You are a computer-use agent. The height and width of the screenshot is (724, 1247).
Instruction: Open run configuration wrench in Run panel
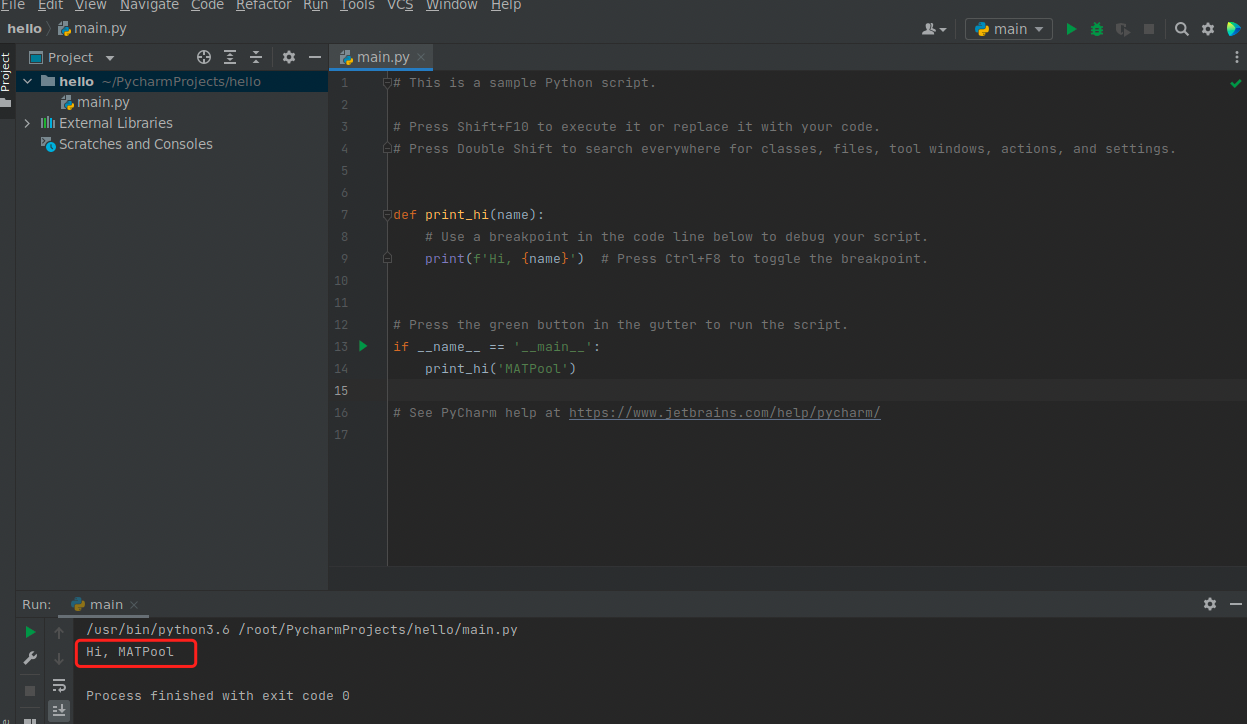coord(30,658)
